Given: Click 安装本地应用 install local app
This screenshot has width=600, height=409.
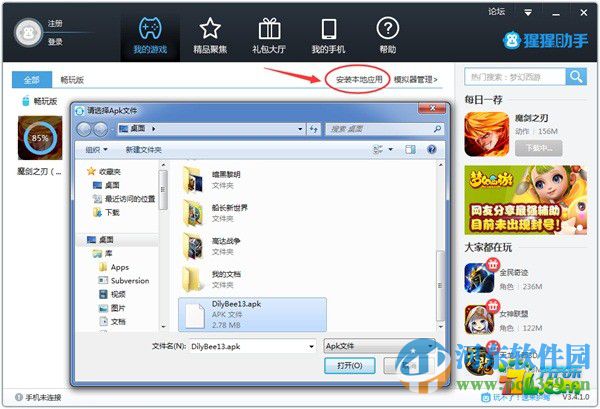Looking at the screenshot, I should (x=359, y=79).
